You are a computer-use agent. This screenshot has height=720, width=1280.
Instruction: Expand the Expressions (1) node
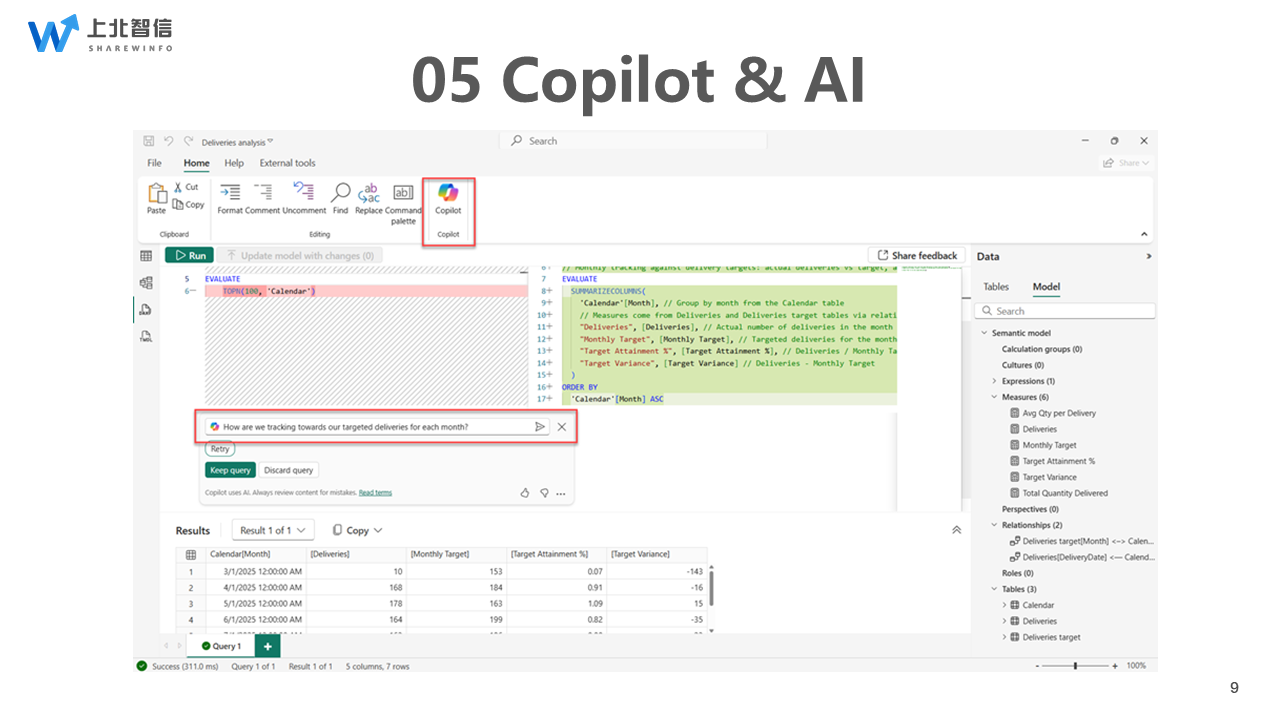click(994, 381)
